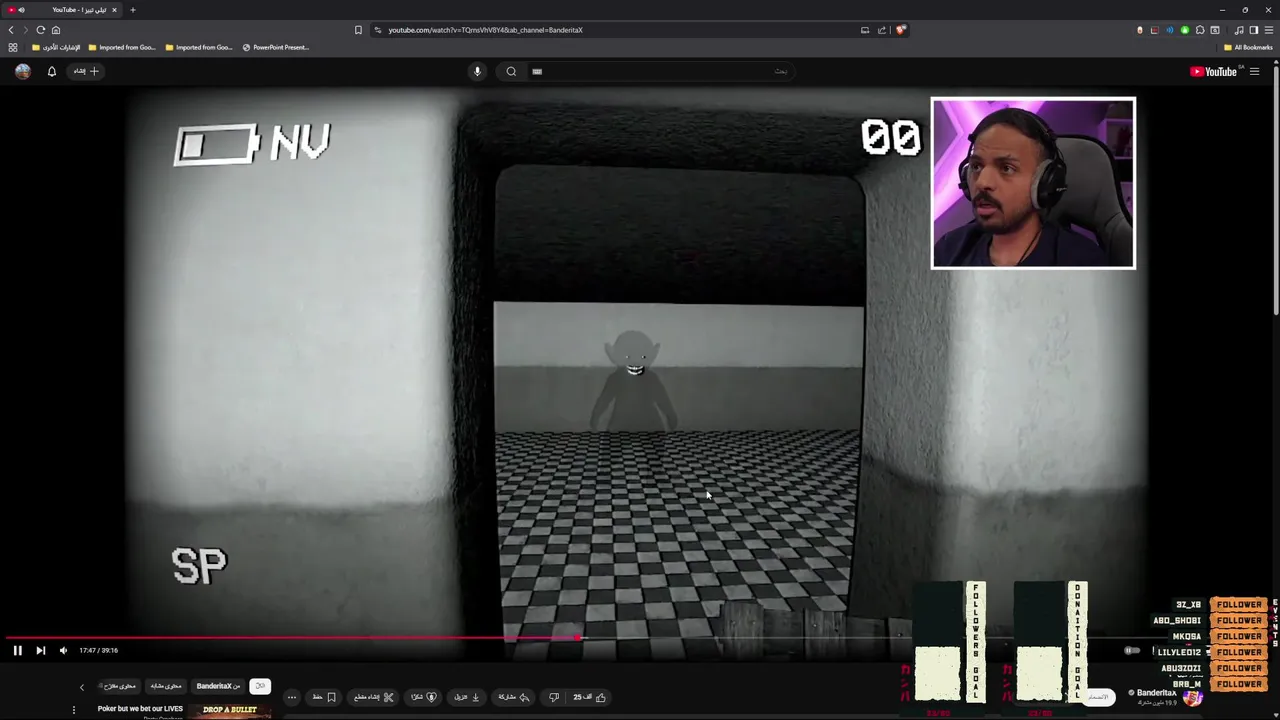
Task: Open the share icon in the address bar
Action: pos(882,30)
